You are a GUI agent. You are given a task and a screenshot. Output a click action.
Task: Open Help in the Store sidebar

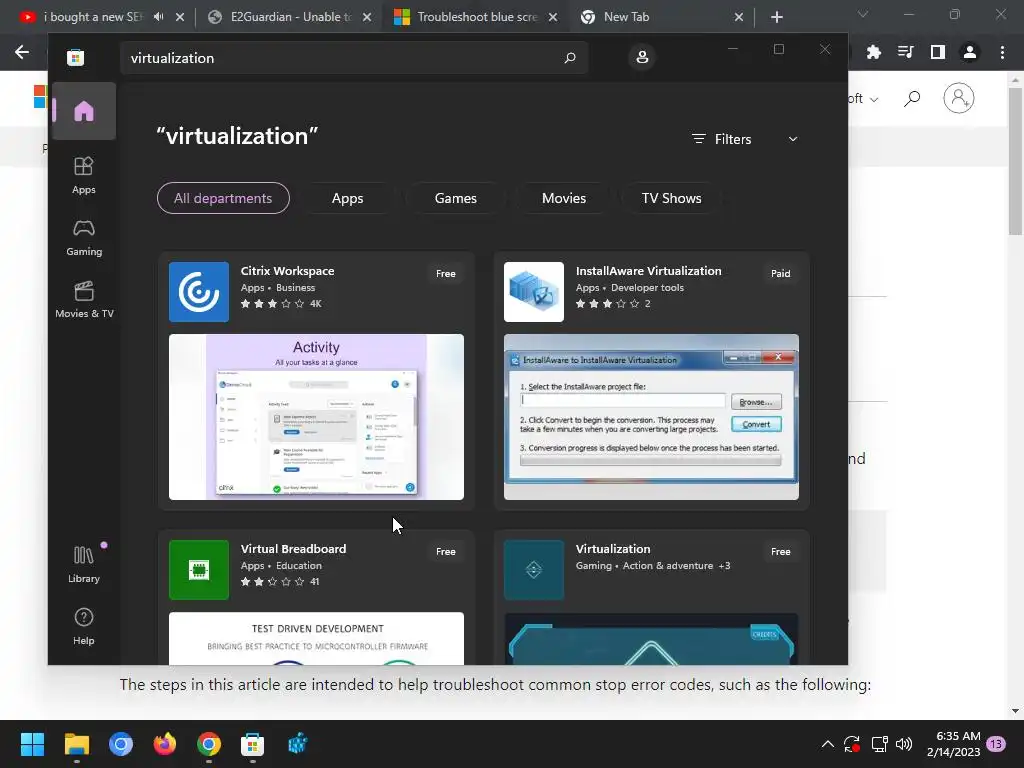pyautogui.click(x=84, y=626)
